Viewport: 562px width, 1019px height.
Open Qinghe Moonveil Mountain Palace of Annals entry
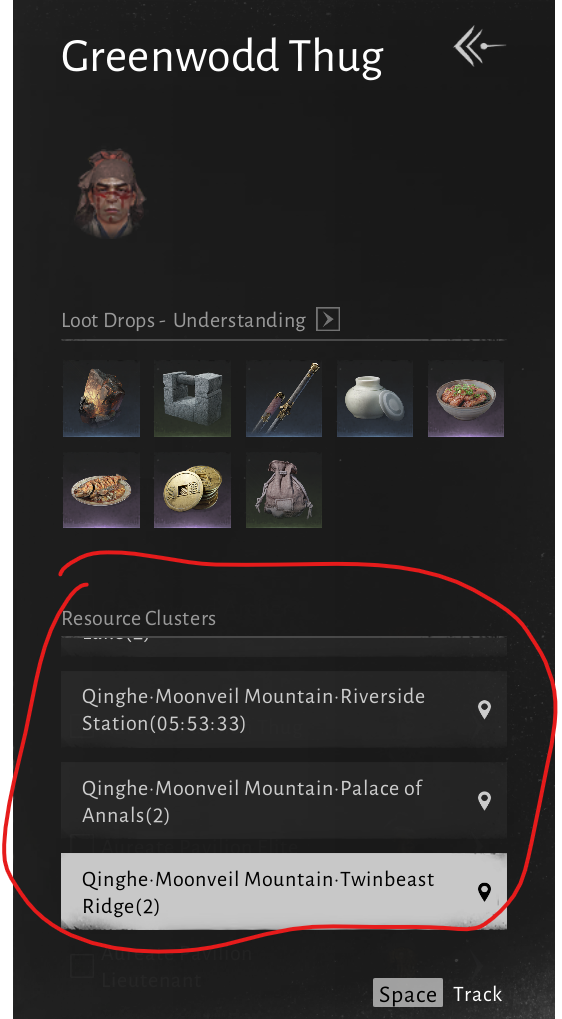click(x=284, y=801)
